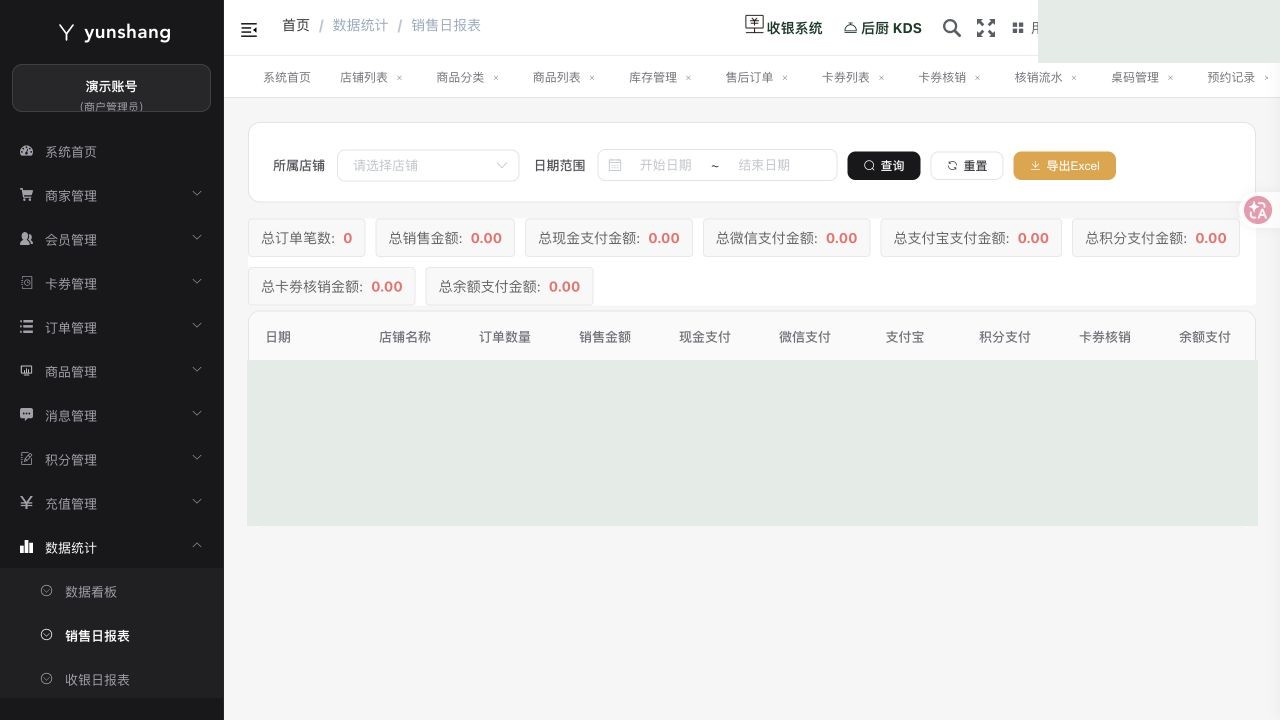Viewport: 1280px width, 720px height.
Task: Click the 商品管理 product icon
Action: (27, 371)
